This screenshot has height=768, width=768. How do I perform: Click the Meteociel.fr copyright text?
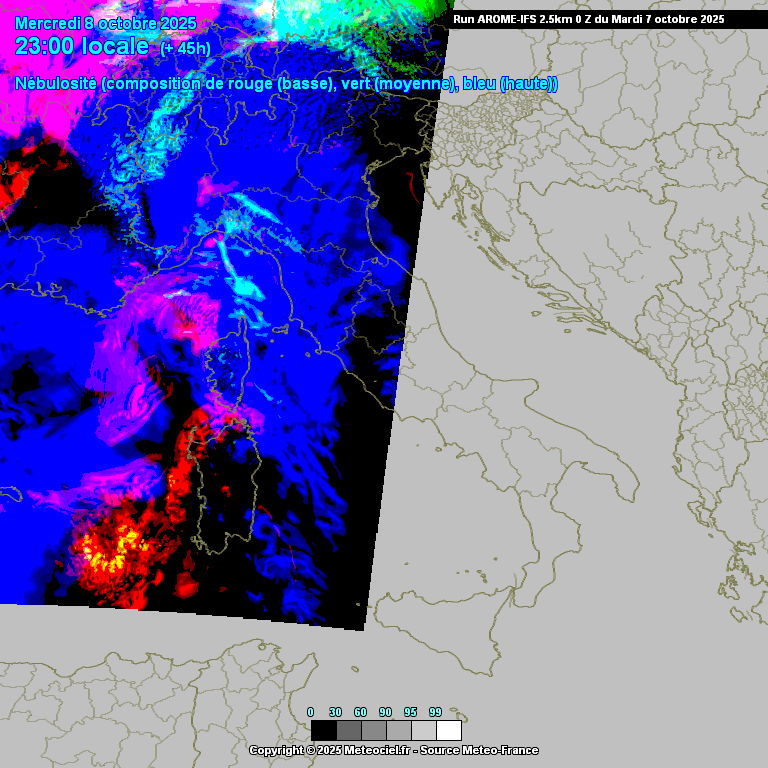coord(330,750)
